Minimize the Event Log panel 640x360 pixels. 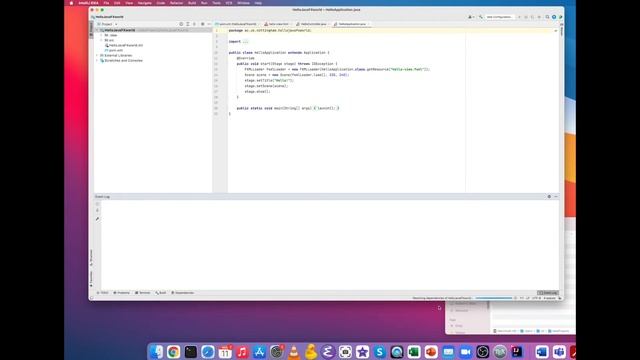tap(556, 197)
